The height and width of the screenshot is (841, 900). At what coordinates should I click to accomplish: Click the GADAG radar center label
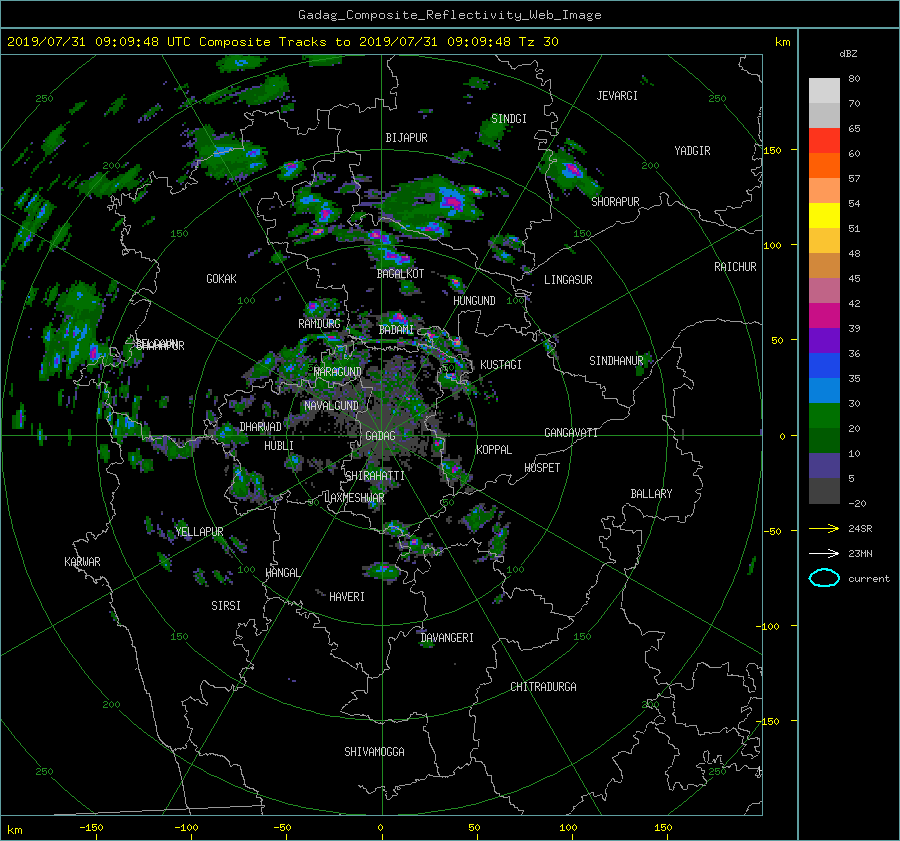[x=380, y=436]
